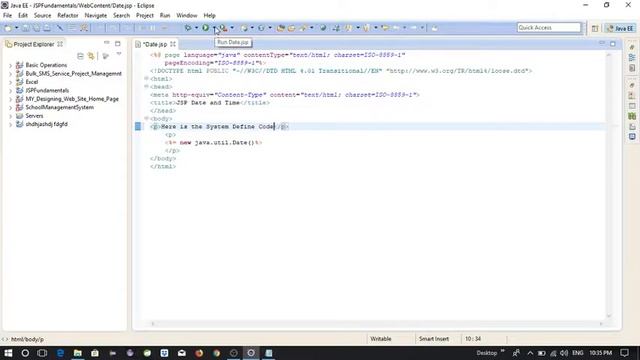Viewport: 640px width, 360px height.
Task: Open the Help menu
Action: pyautogui.click(x=209, y=16)
